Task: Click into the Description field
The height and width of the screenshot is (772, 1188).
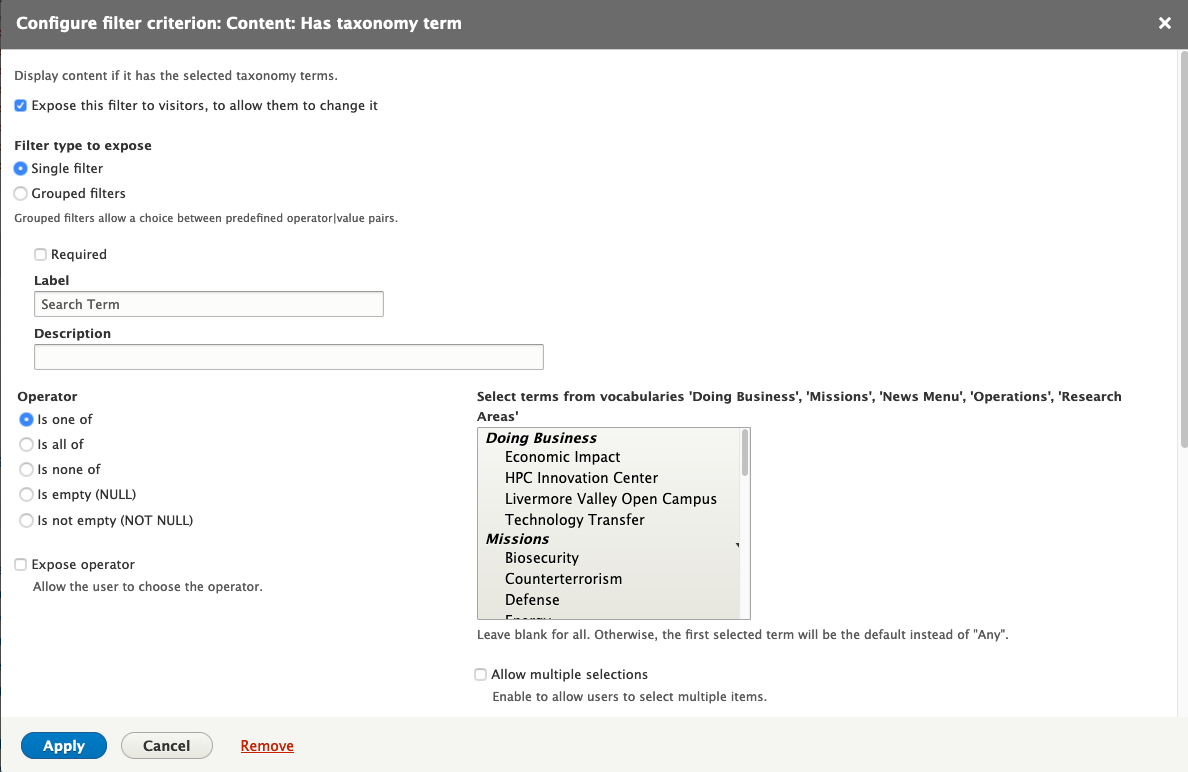Action: pyautogui.click(x=288, y=356)
